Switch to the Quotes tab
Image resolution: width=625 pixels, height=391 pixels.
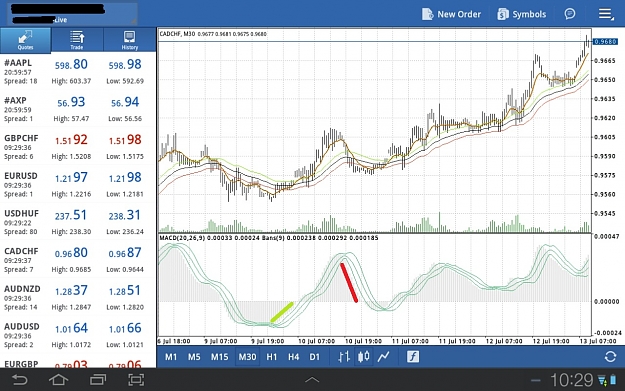(x=26, y=40)
